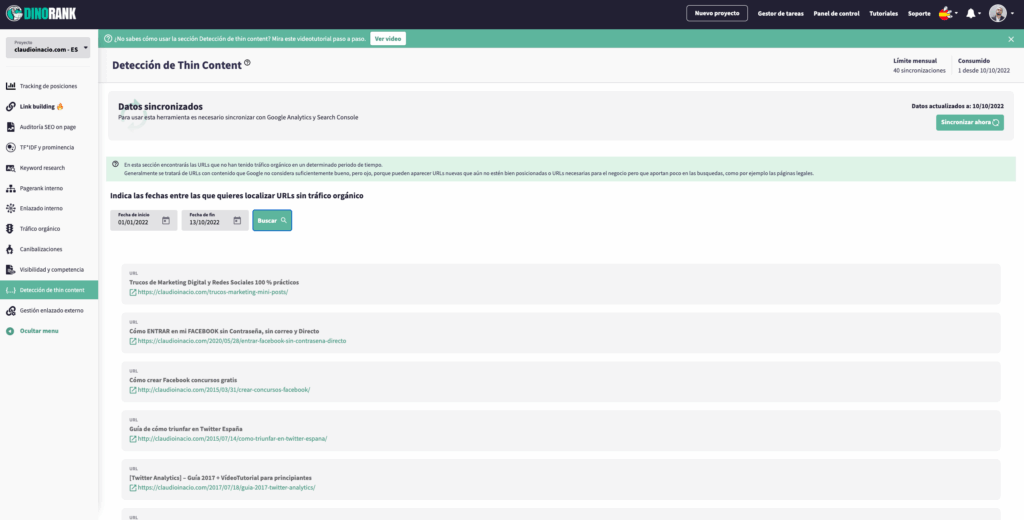Click the Pagerank interno hierarchy icon
Image resolution: width=1024 pixels, height=520 pixels.
[10, 188]
